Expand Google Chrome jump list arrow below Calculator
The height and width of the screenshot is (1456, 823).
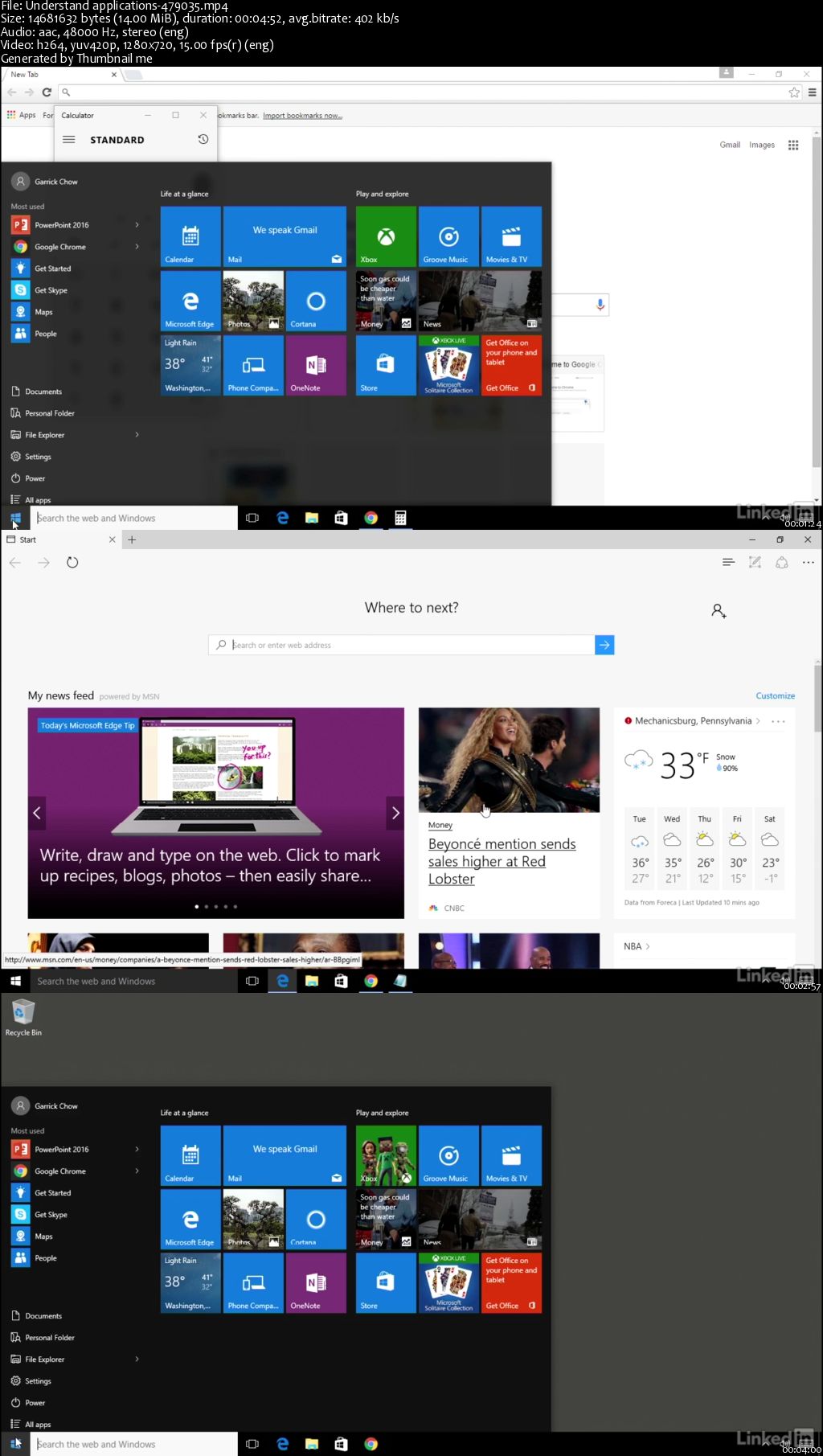(x=137, y=247)
